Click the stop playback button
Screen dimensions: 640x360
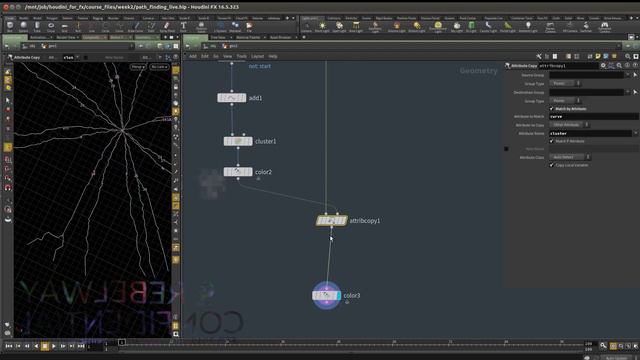[45, 346]
